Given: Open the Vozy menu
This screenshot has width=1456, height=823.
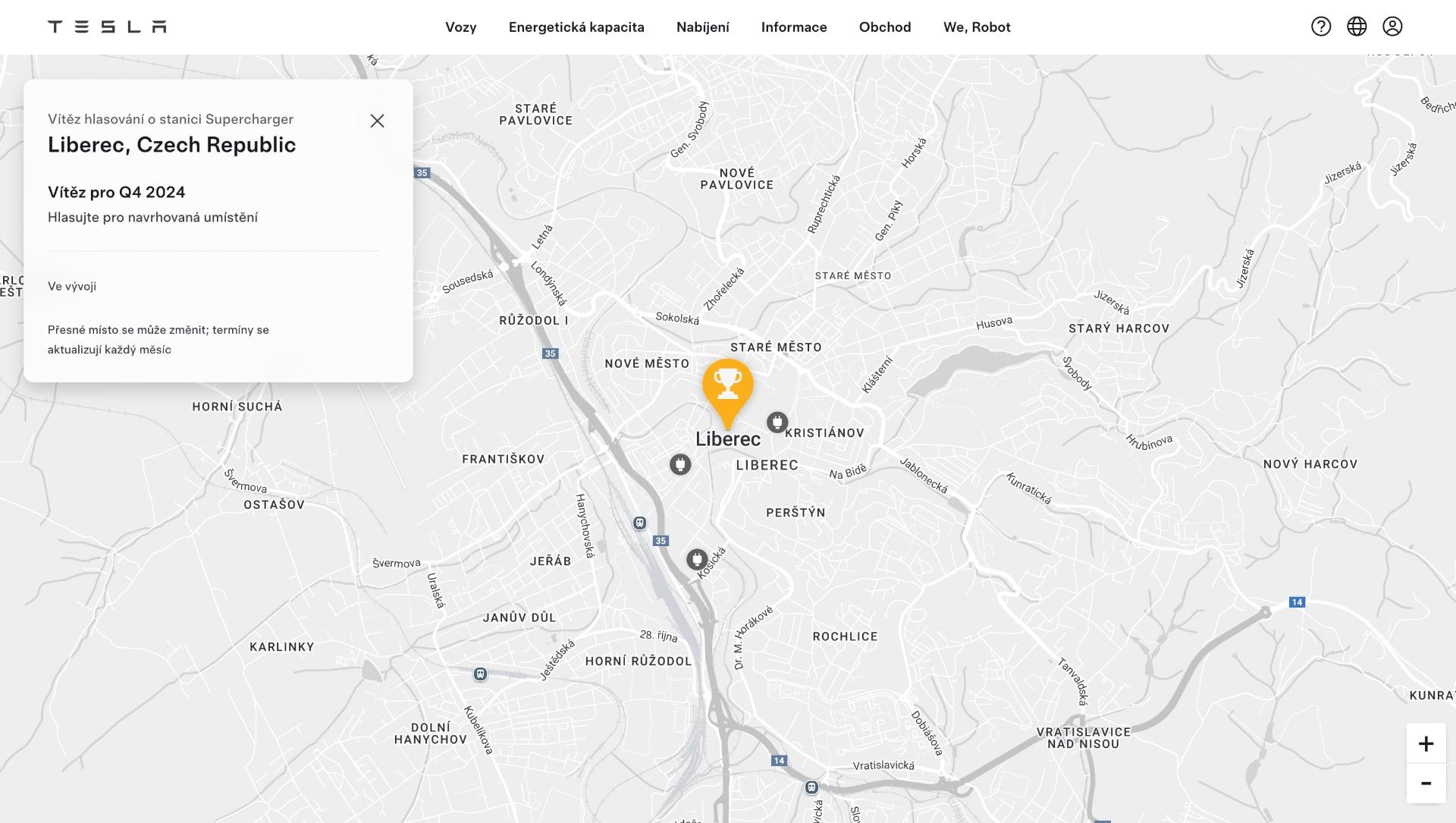Looking at the screenshot, I should pyautogui.click(x=460, y=27).
